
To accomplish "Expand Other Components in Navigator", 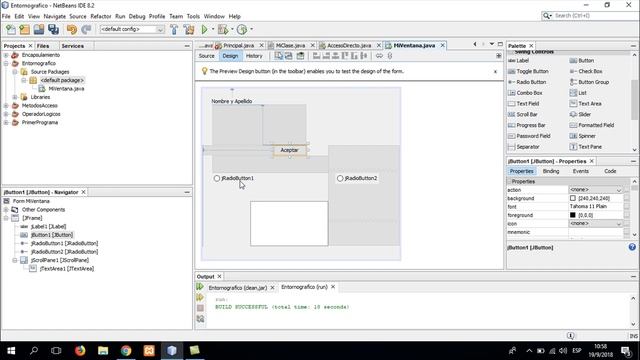I will click(x=6, y=210).
